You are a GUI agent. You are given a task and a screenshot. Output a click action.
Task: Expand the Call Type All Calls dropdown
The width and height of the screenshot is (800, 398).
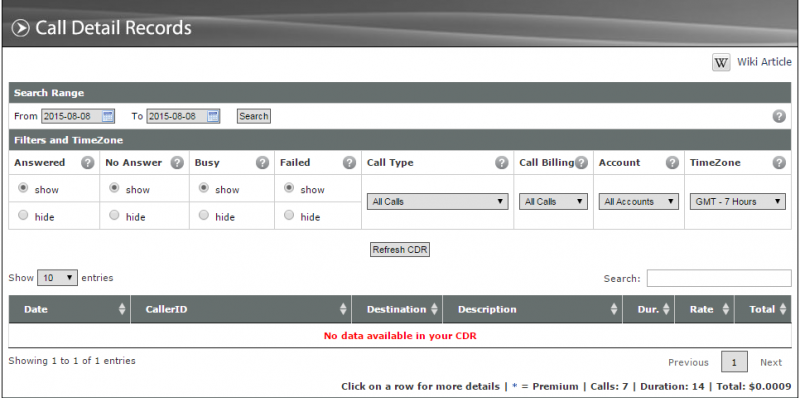coord(437,202)
